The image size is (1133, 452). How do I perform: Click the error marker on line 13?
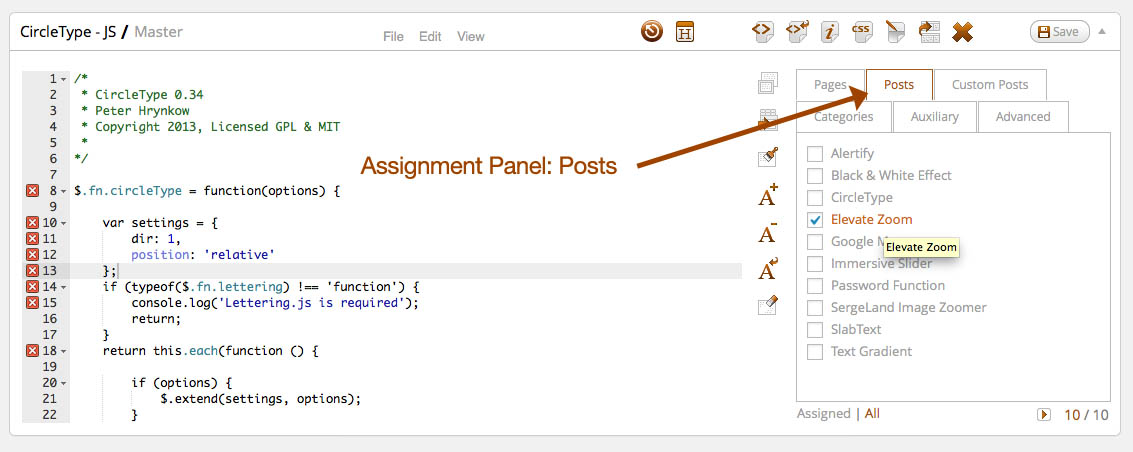pos(33,271)
